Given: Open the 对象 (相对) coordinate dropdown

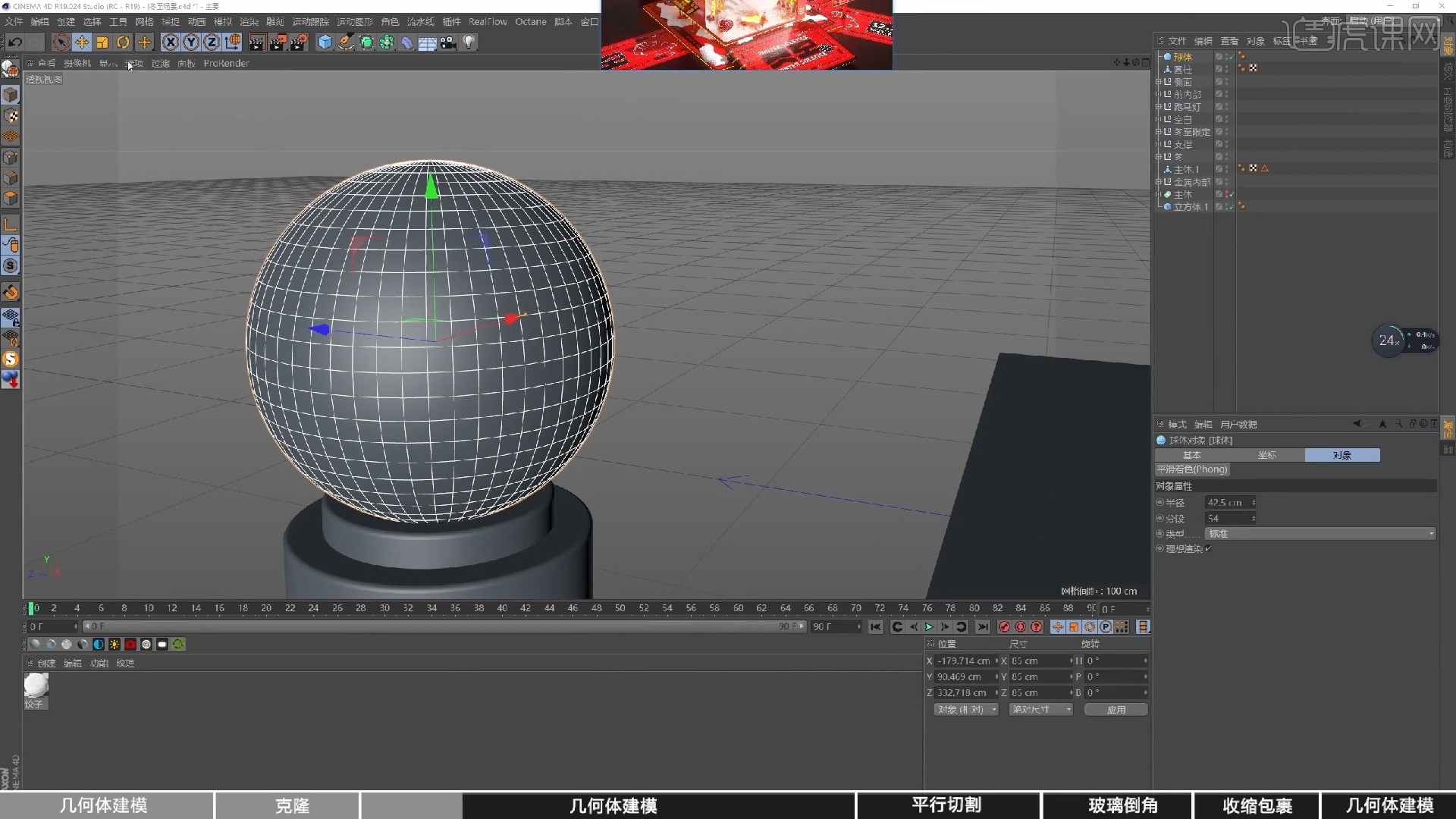Looking at the screenshot, I should coord(966,710).
